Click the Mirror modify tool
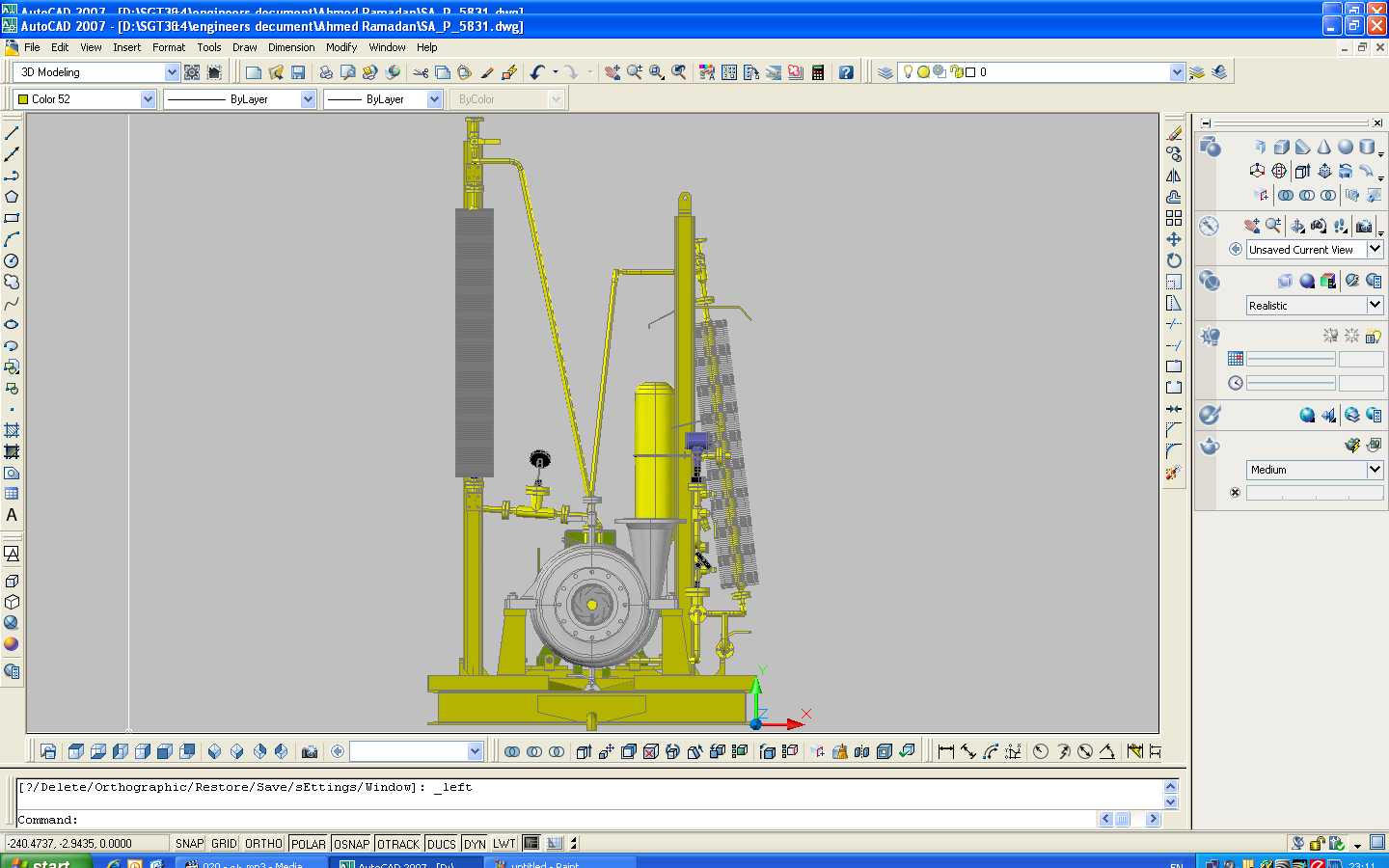 (1174, 176)
